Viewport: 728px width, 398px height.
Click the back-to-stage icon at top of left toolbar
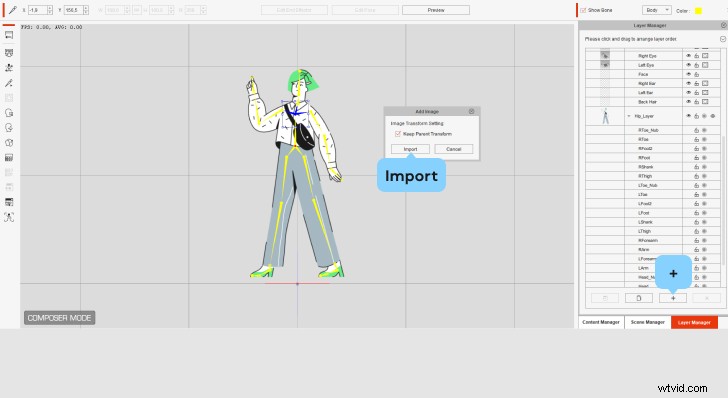click(9, 35)
